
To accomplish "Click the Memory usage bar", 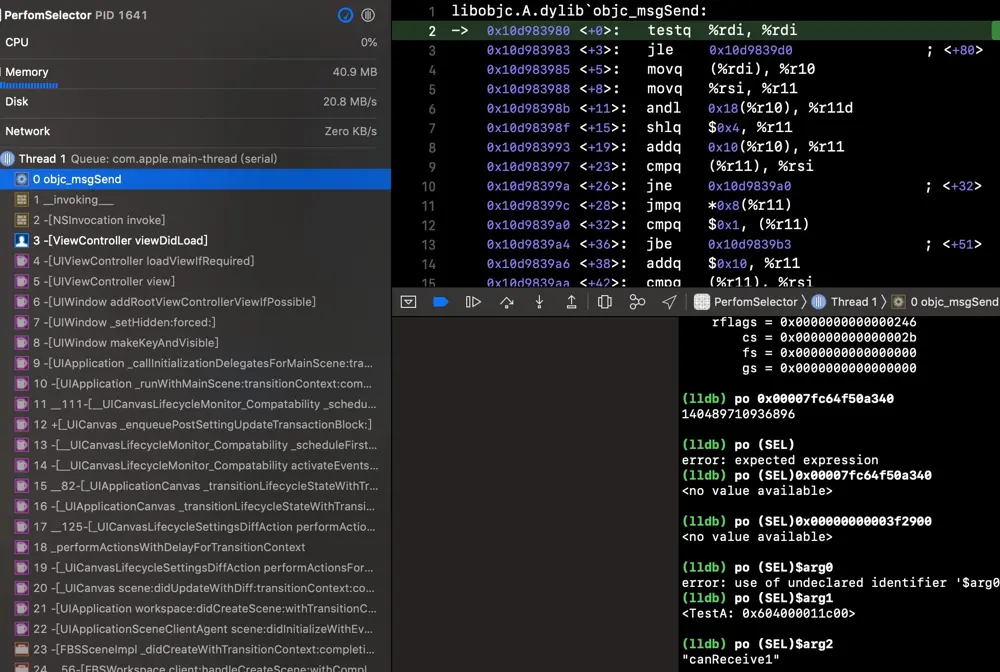I will 30,86.
